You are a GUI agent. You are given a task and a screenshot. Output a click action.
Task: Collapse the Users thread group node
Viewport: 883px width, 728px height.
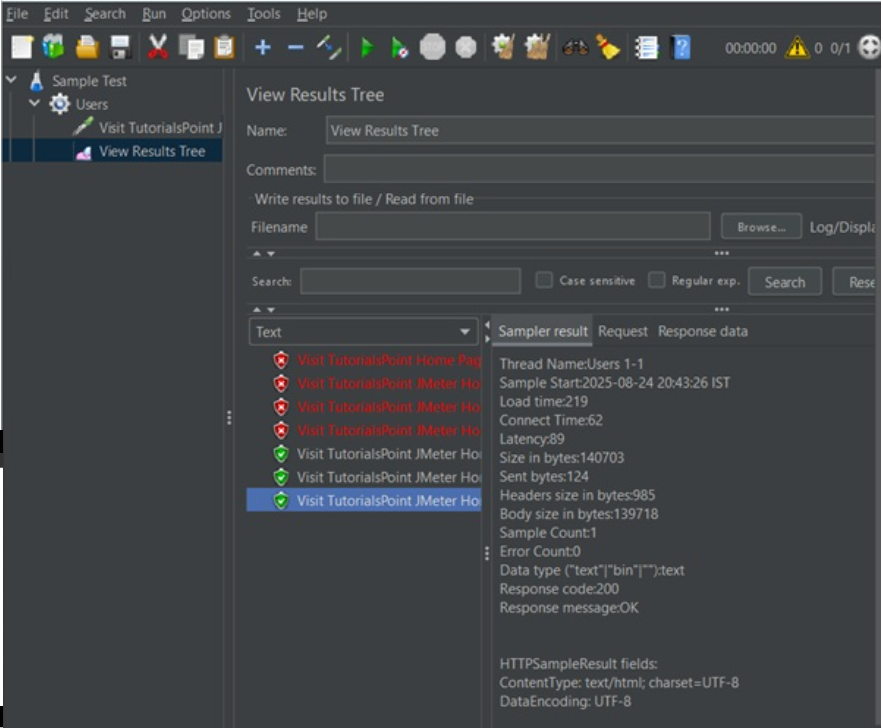click(x=35, y=103)
